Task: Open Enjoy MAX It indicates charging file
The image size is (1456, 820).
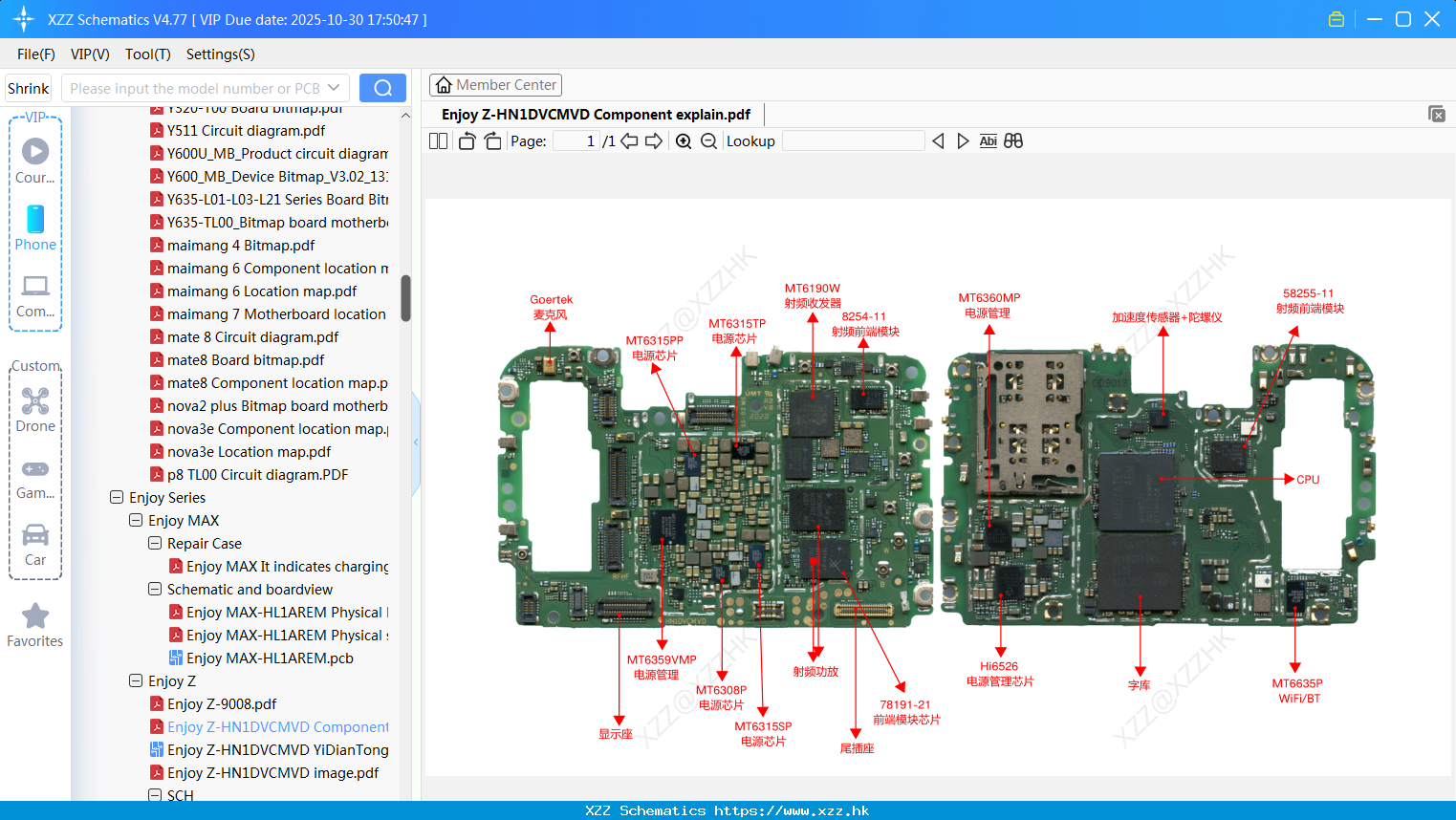Action: tap(287, 566)
